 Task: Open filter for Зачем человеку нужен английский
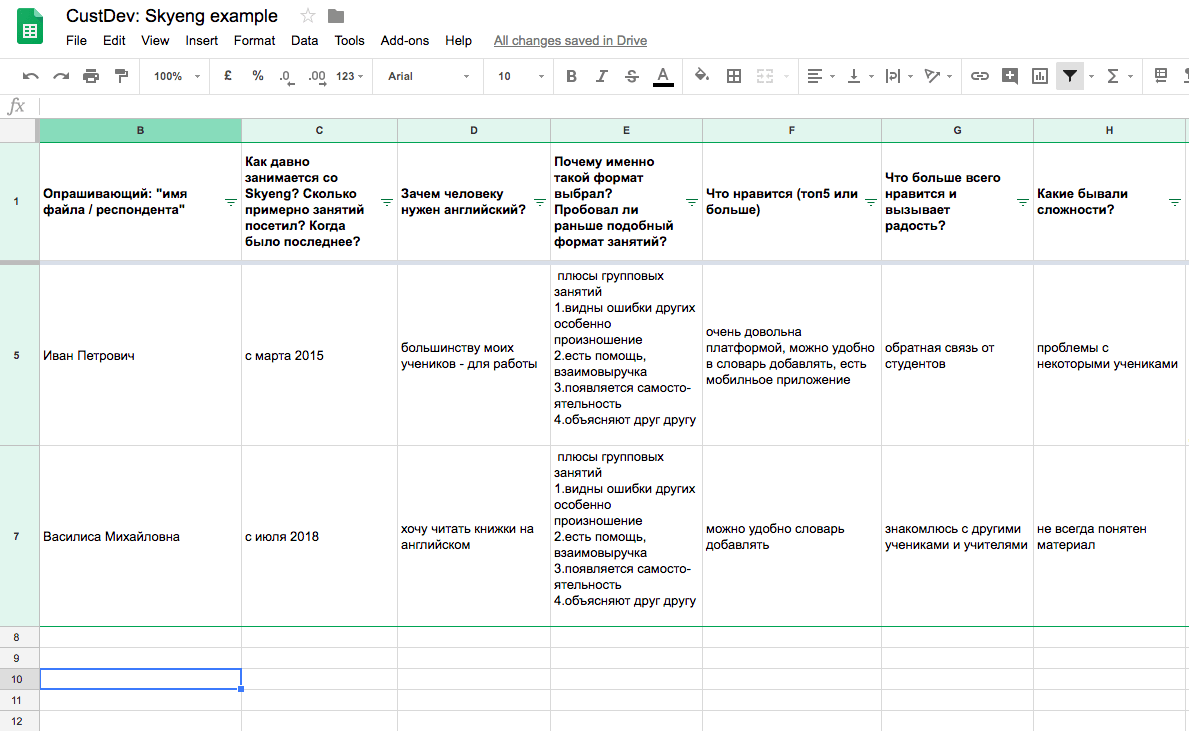click(x=540, y=202)
